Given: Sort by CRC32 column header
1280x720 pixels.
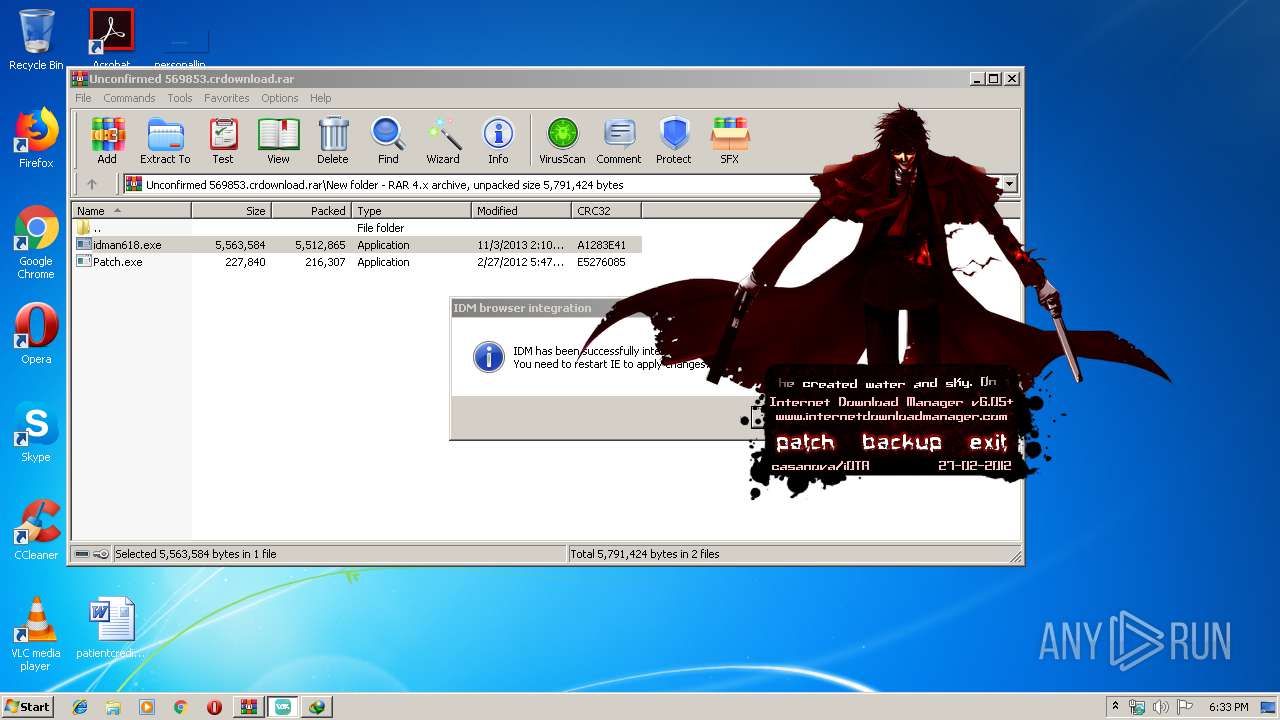Looking at the screenshot, I should pyautogui.click(x=606, y=211).
